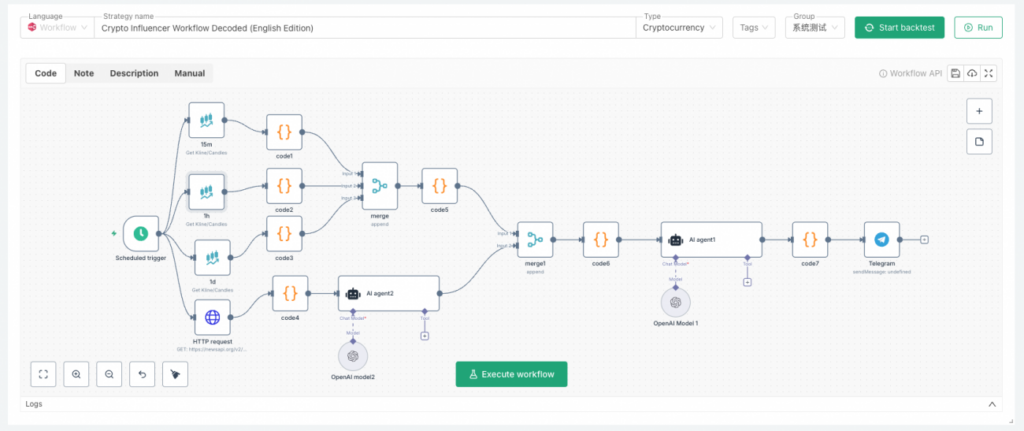Click the Strategy name input field

click(360, 28)
